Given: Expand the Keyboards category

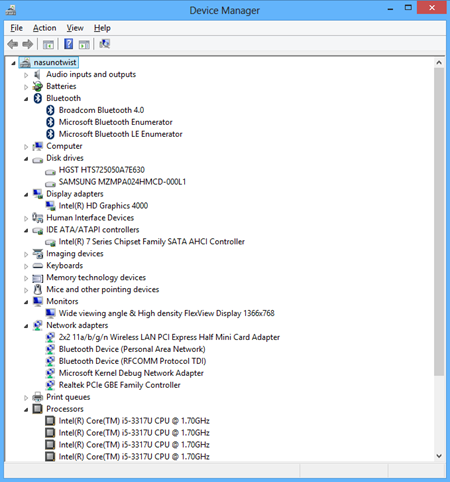Looking at the screenshot, I should 26,266.
